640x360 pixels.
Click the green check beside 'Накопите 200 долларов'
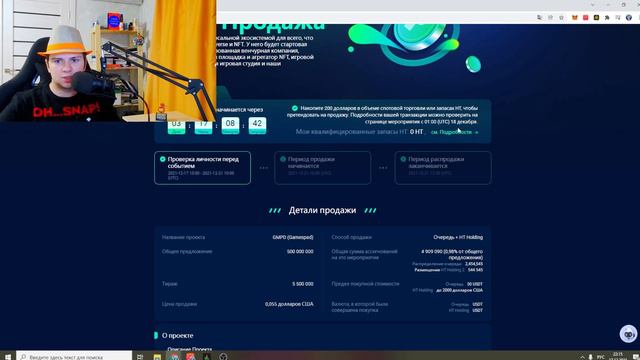295,108
